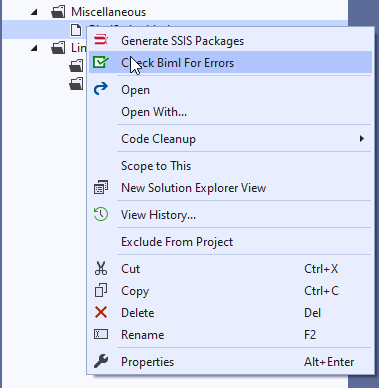Choose Open With... from context menu

(230, 112)
